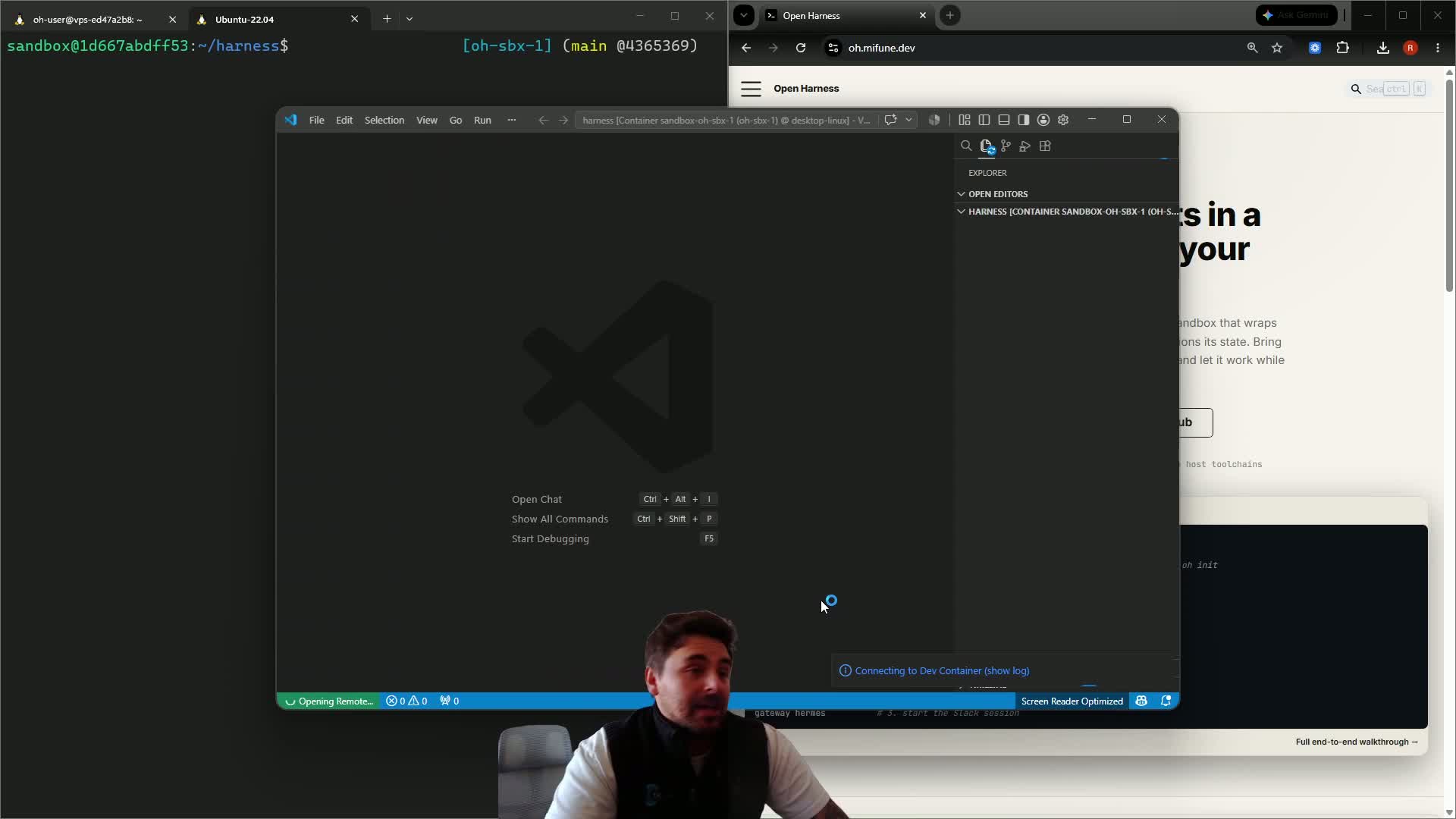The image size is (1456, 819).
Task: Toggle Secondary Side Bar in VS Code
Action: point(1024,120)
